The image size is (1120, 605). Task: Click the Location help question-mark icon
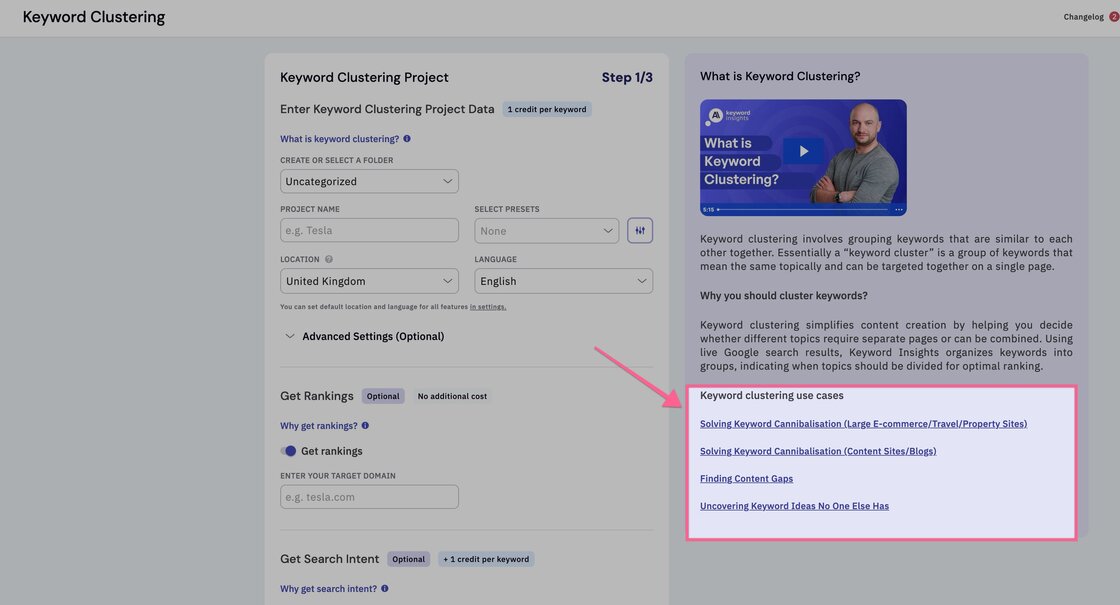click(329, 259)
